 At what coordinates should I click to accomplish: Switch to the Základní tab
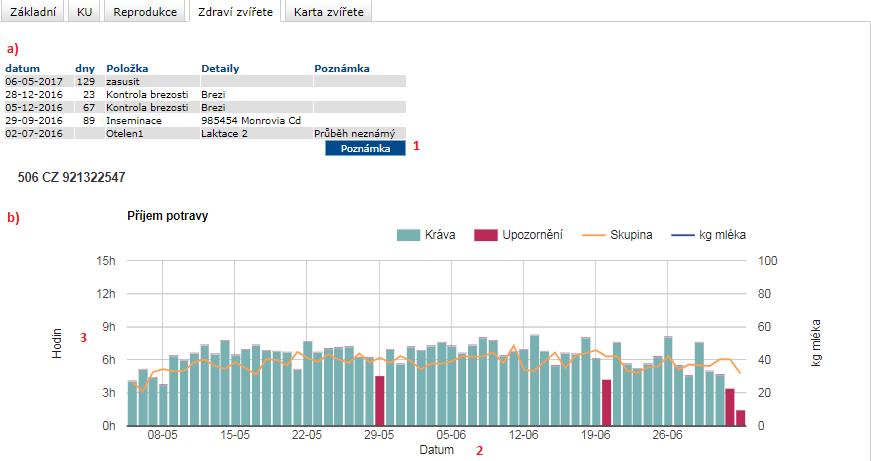tap(33, 11)
